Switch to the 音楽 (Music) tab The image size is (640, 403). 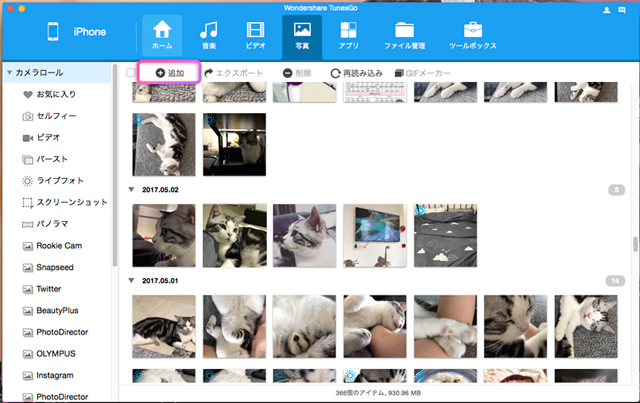coord(209,36)
